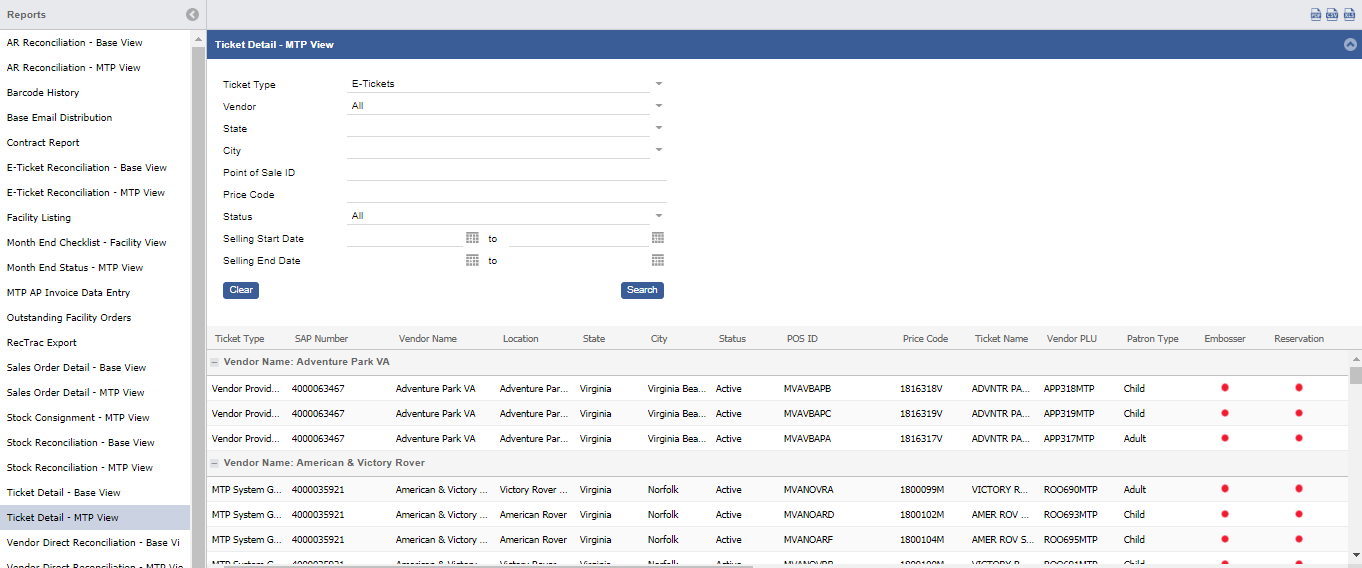Export the report as PDF
The width and height of the screenshot is (1362, 568).
click(x=1316, y=14)
